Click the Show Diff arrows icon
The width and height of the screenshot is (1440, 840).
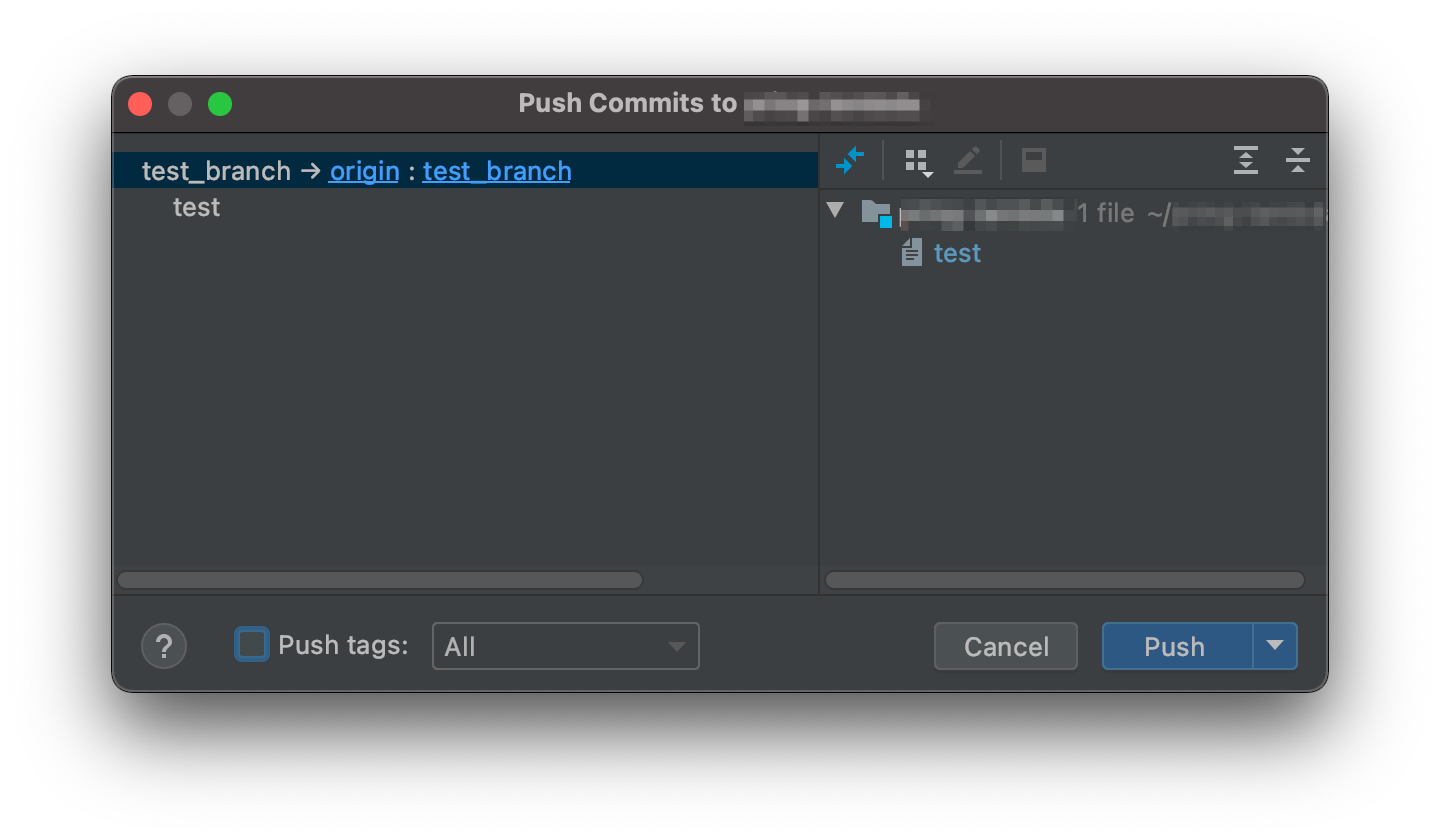(850, 160)
